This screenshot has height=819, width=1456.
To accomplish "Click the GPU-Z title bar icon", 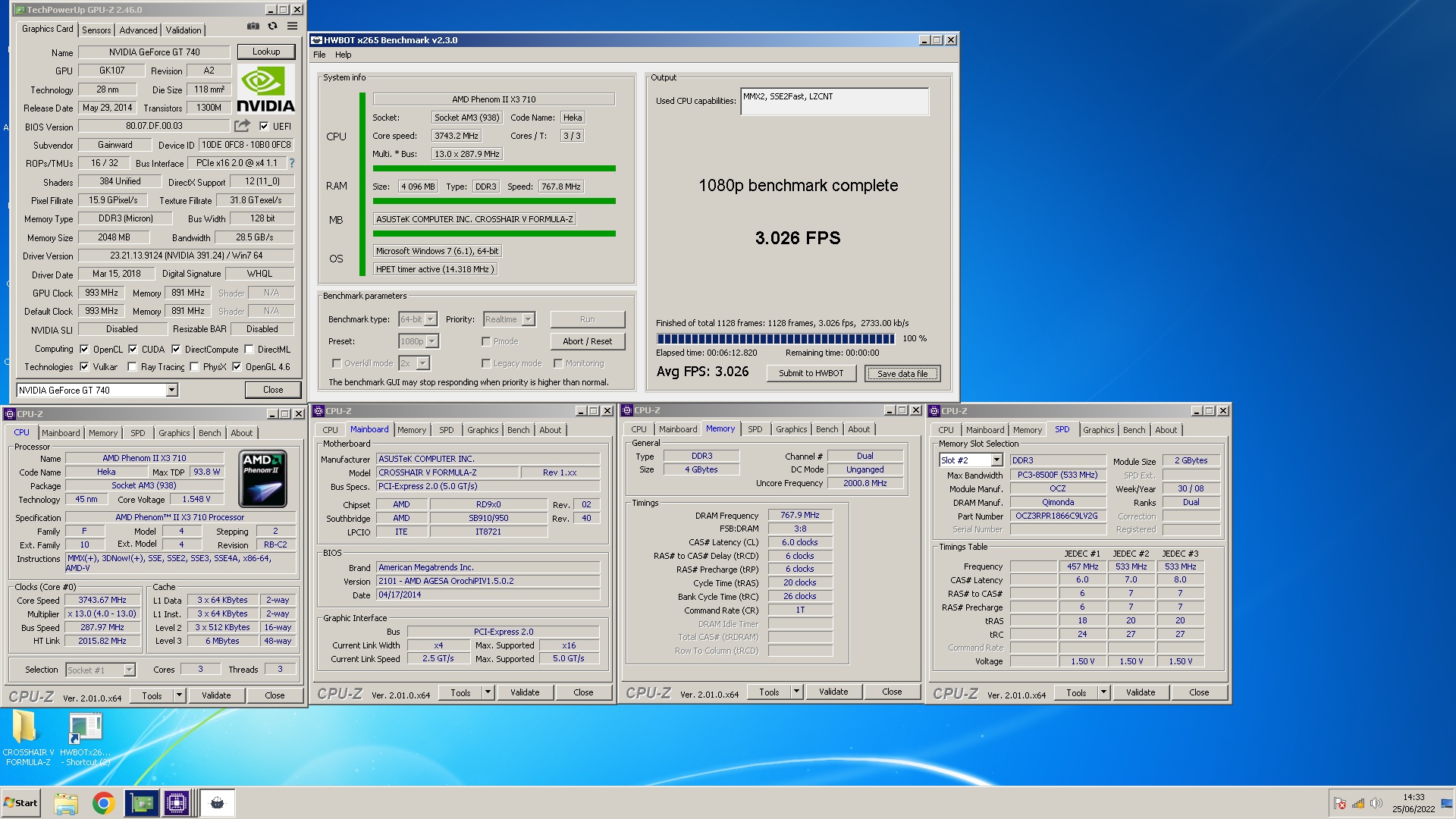I will click(x=20, y=10).
